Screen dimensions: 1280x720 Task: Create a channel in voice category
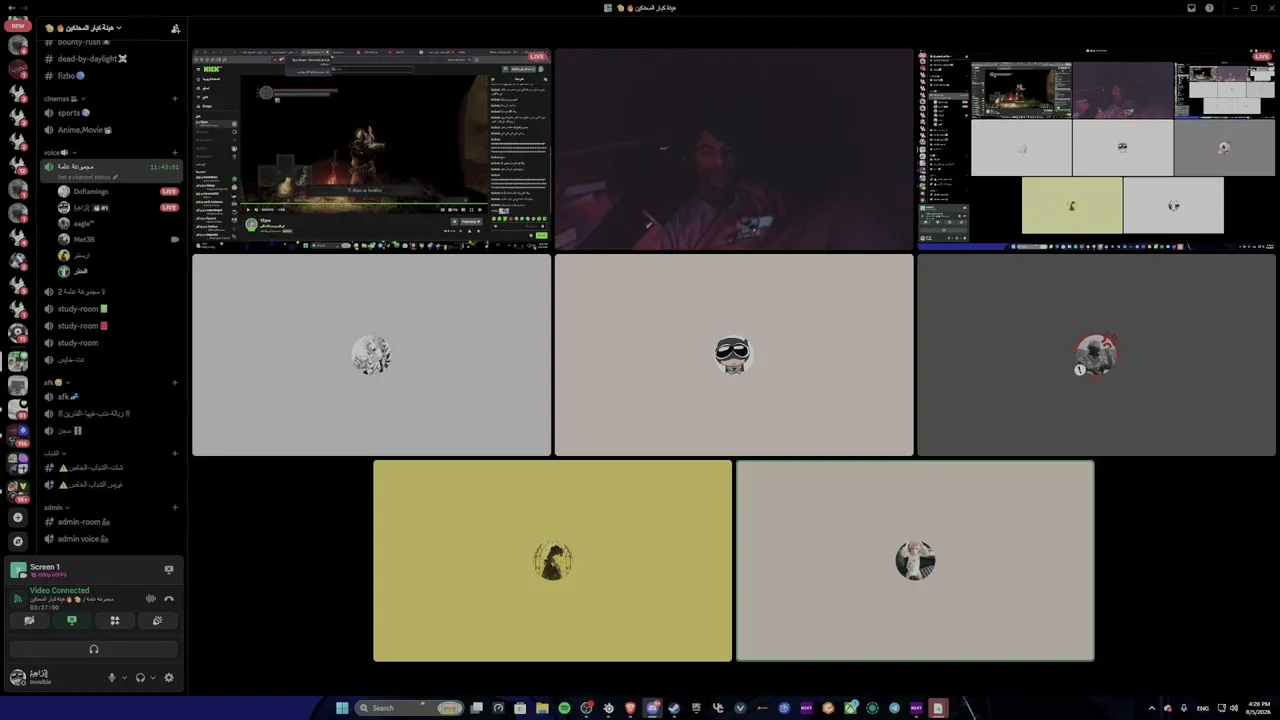[175, 152]
